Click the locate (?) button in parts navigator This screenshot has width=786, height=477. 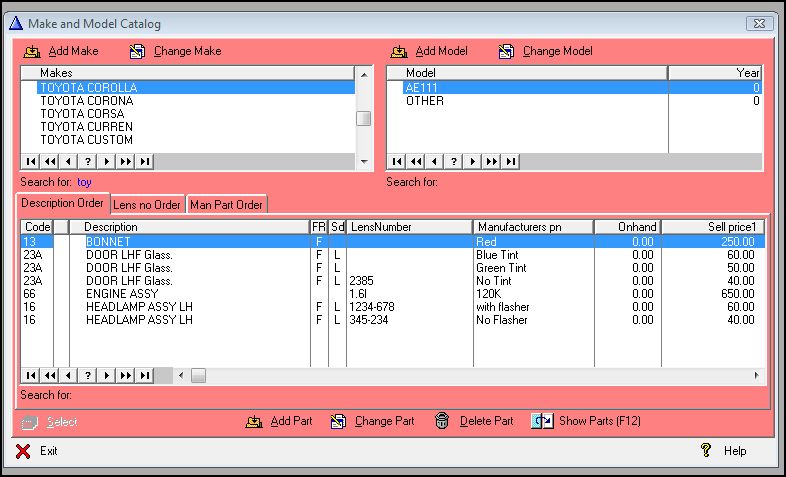[88, 375]
